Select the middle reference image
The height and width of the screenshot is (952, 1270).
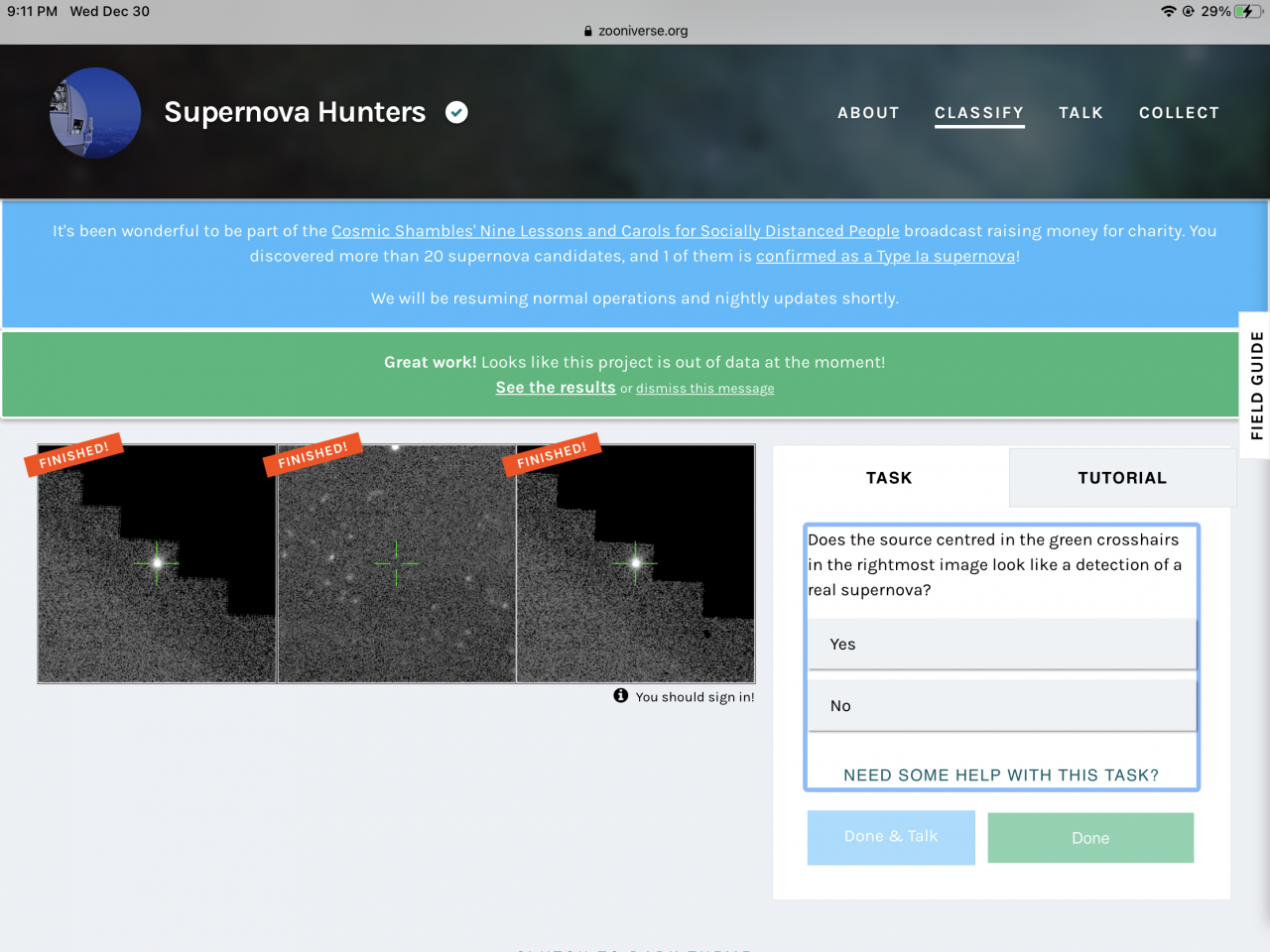pos(397,563)
